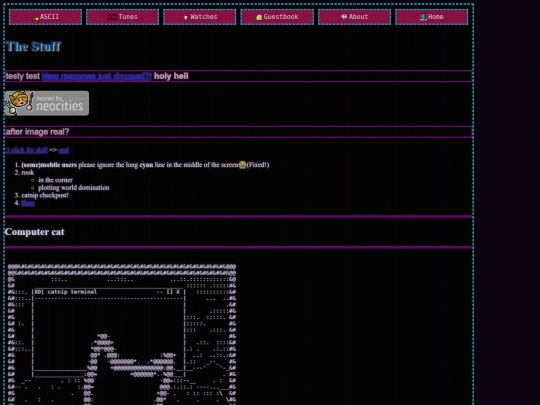Return to Home via nav button
540x405 pixels.
pyautogui.click(x=432, y=17)
